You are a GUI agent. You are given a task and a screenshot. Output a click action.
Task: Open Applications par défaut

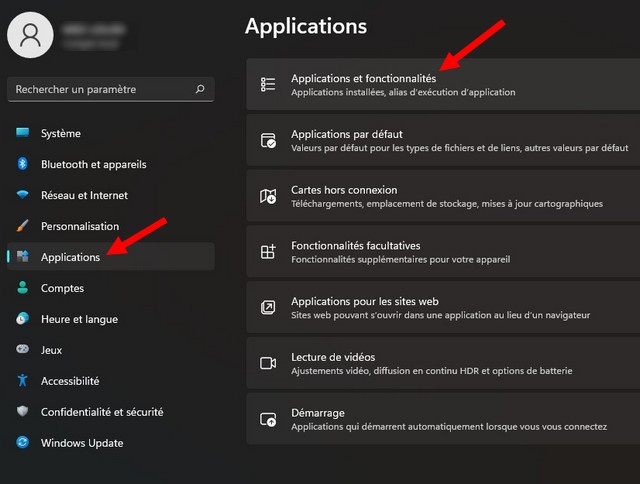(x=443, y=140)
